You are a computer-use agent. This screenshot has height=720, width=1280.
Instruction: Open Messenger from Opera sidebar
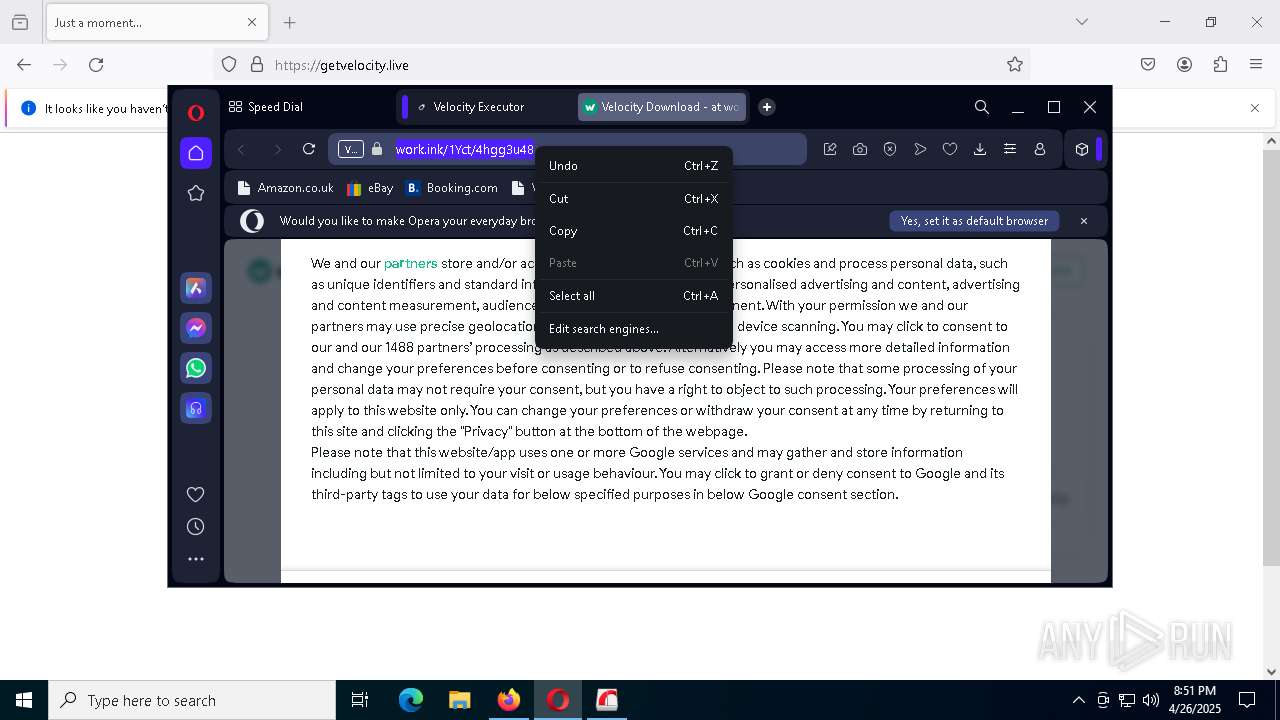pyautogui.click(x=196, y=328)
